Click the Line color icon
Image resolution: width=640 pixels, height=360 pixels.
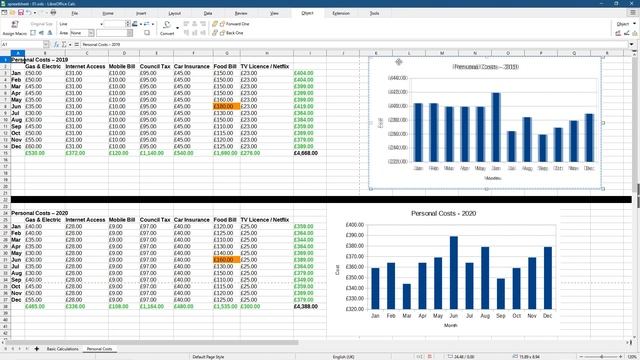click(135, 24)
